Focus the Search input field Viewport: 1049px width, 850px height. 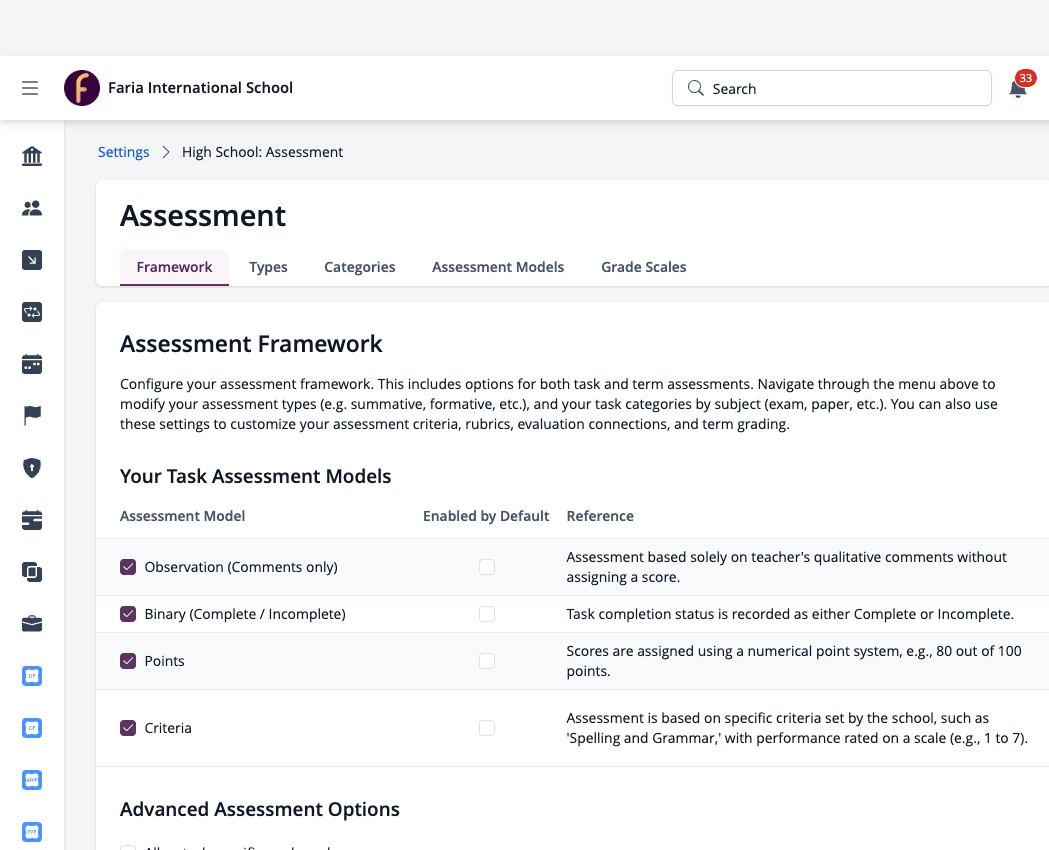[x=832, y=88]
